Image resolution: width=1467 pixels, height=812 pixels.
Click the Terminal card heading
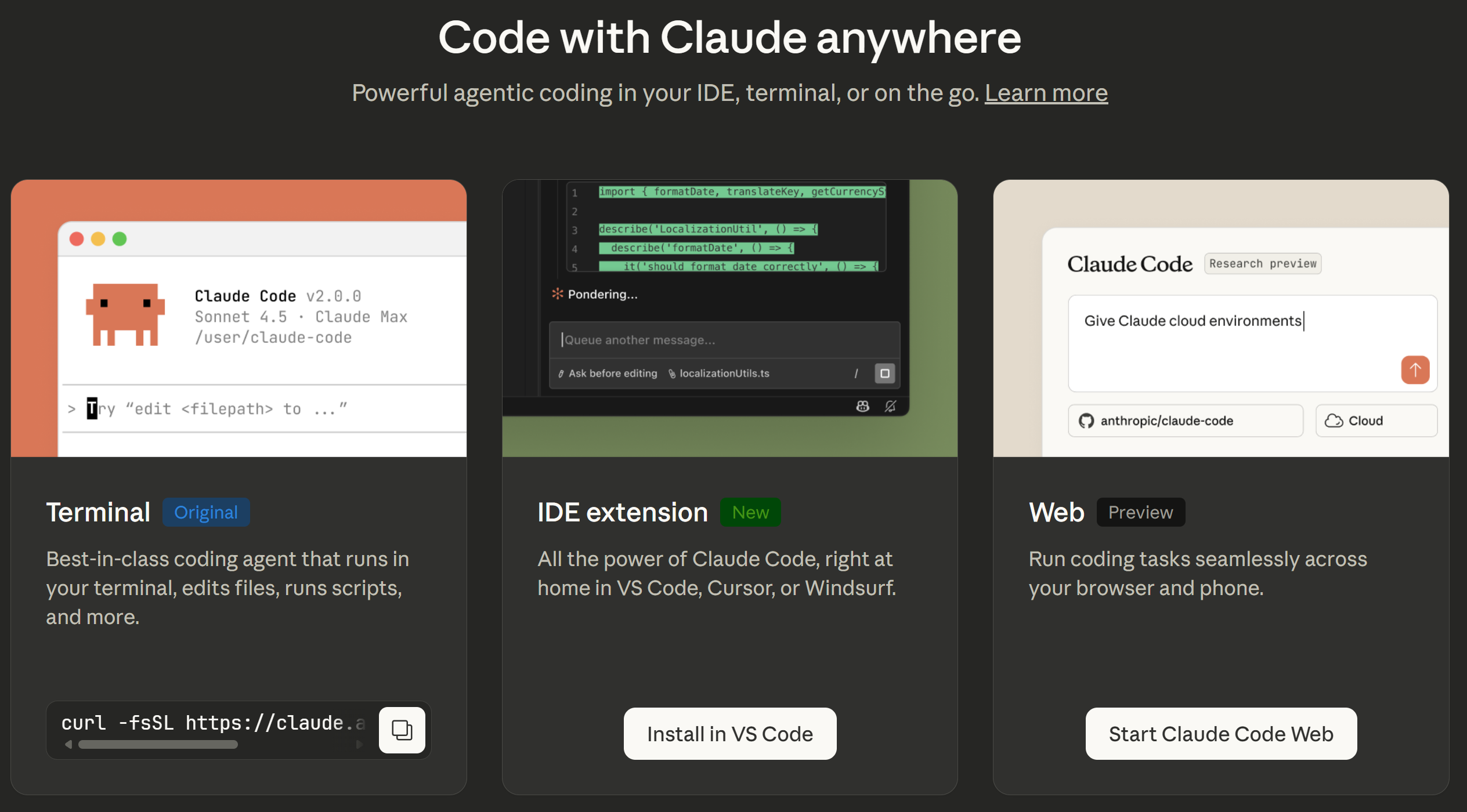point(98,512)
